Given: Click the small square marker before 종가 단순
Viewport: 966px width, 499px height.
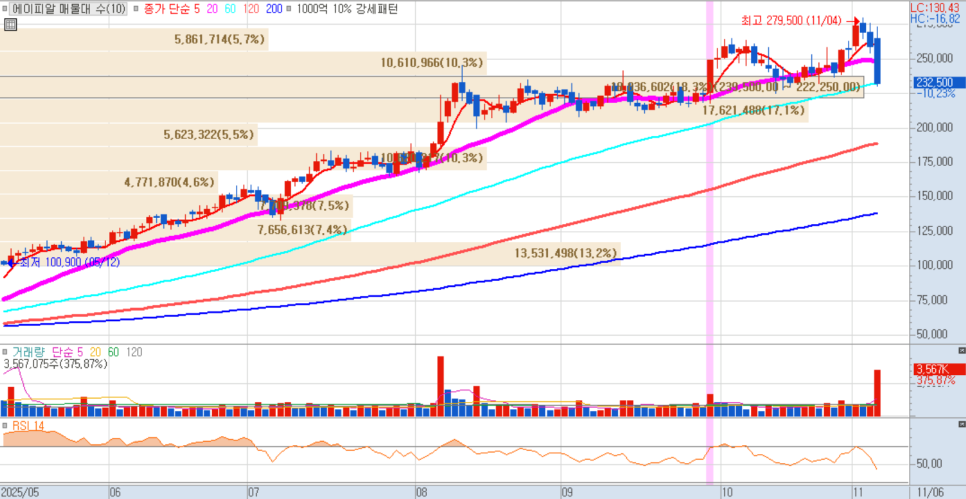Looking at the screenshot, I should click(x=137, y=9).
